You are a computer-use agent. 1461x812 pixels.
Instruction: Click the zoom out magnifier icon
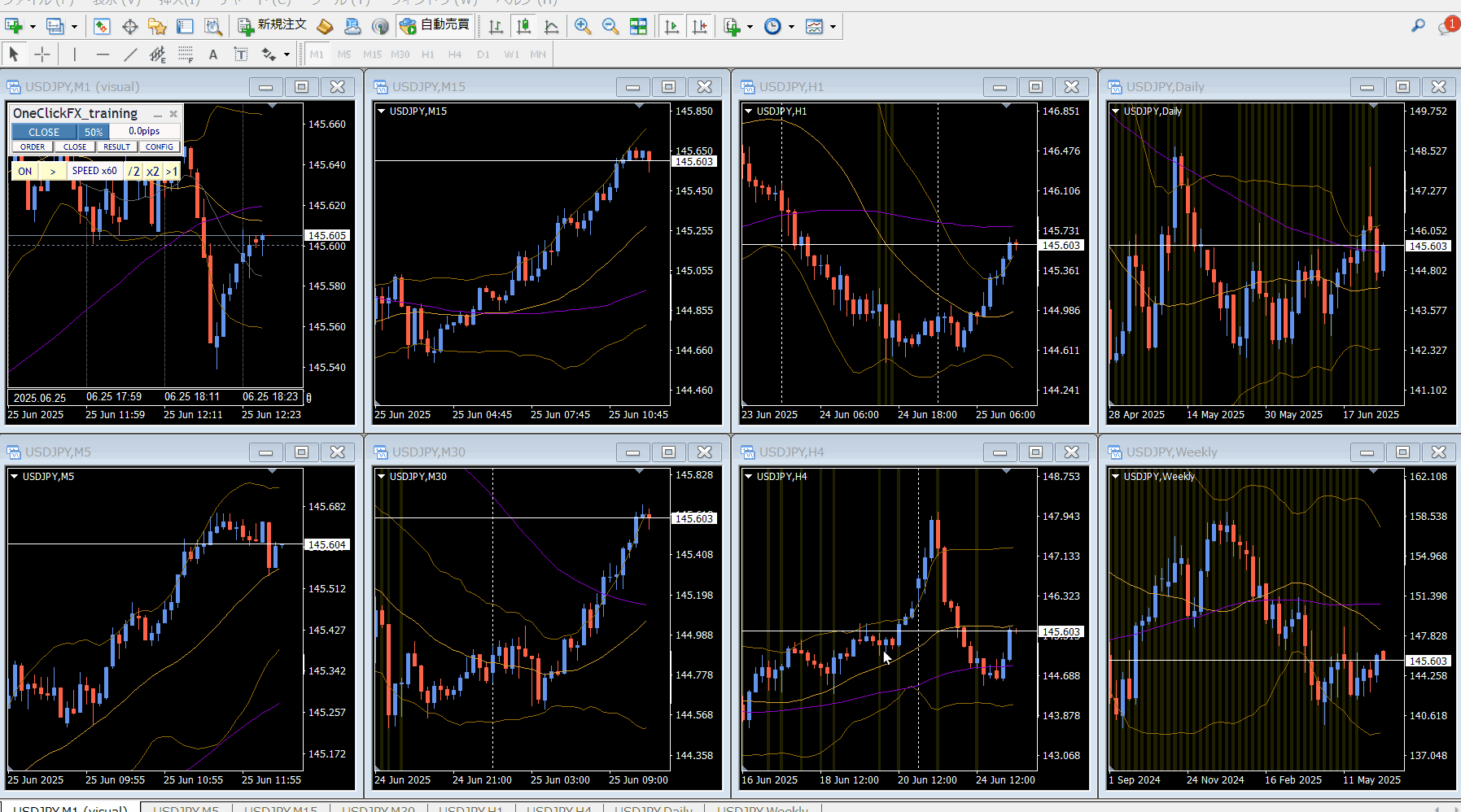[x=610, y=27]
